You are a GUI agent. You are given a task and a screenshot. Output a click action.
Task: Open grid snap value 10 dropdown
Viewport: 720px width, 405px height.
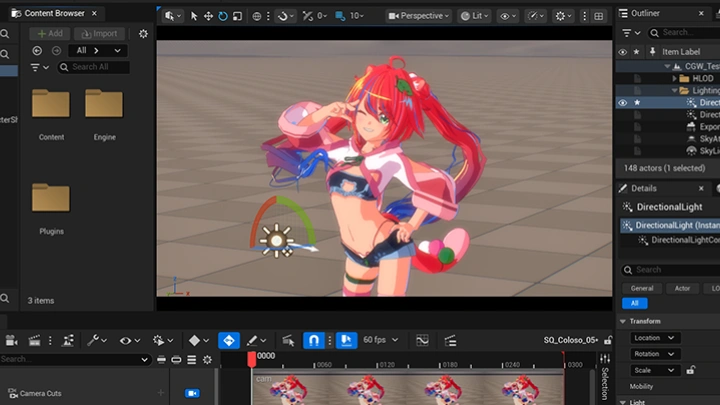coord(349,16)
